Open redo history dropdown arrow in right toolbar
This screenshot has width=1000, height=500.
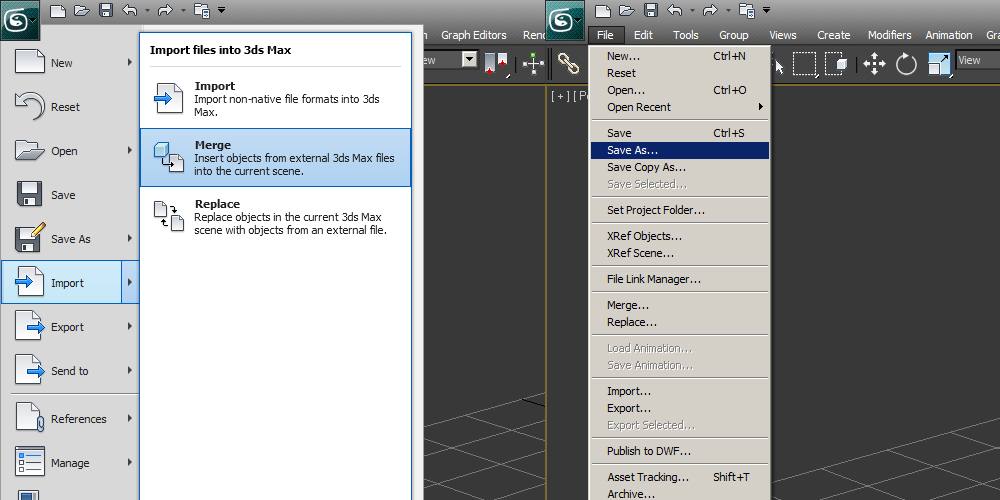pyautogui.click(x=728, y=10)
